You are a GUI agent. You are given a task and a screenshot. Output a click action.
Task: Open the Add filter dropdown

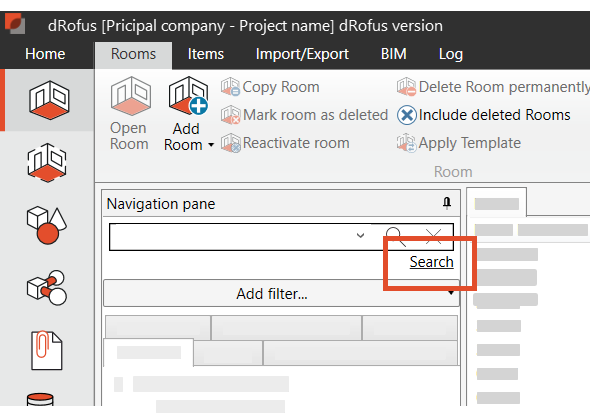pyautogui.click(x=281, y=293)
